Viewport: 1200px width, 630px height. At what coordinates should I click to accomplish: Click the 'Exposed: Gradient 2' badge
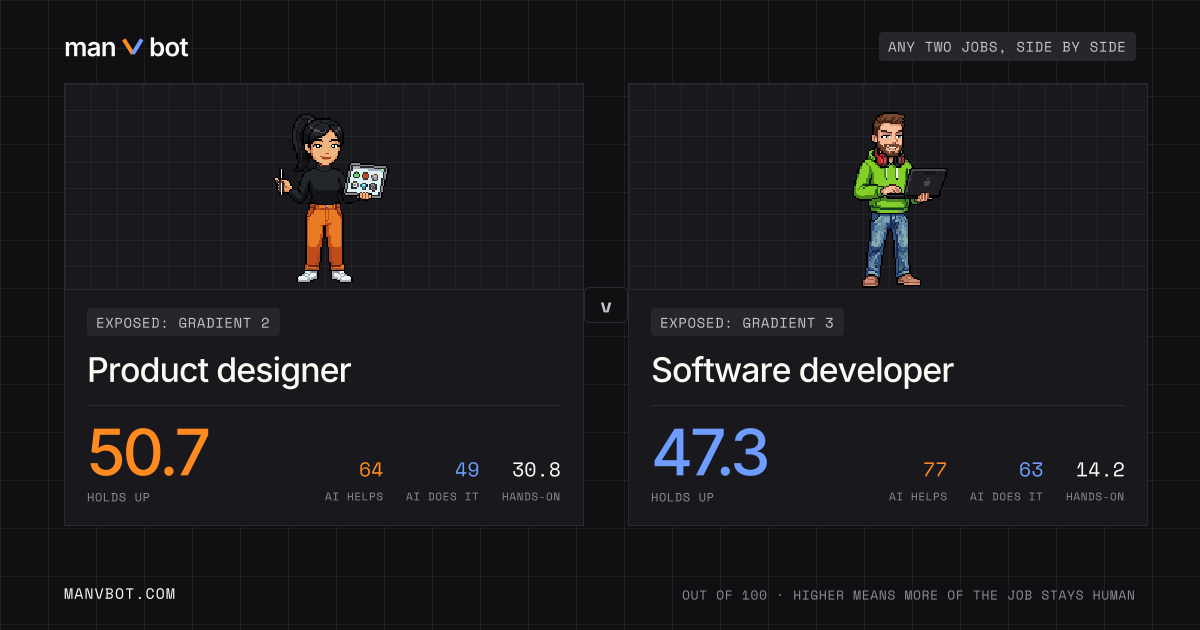click(x=183, y=322)
